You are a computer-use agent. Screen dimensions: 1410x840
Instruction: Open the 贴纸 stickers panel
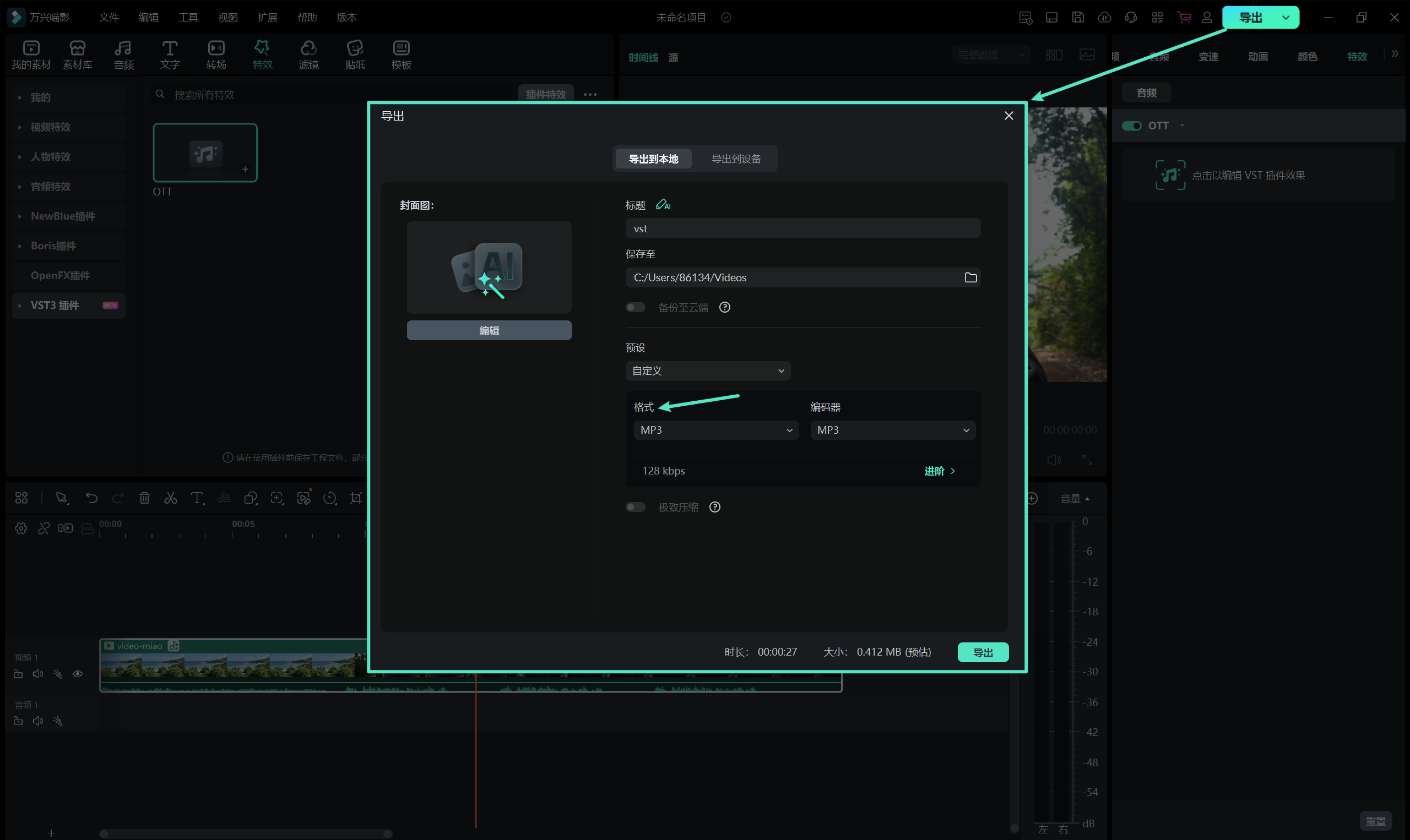(x=355, y=55)
